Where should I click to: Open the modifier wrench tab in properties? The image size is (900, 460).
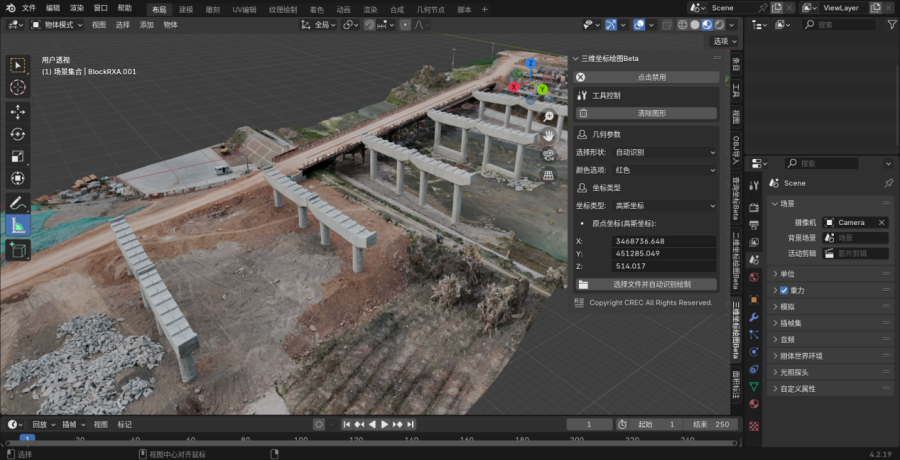point(754,317)
